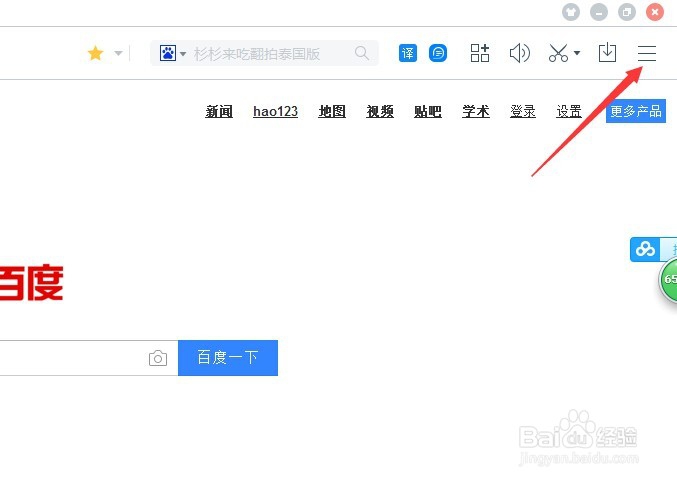Open the 设置 settings link

pos(569,111)
